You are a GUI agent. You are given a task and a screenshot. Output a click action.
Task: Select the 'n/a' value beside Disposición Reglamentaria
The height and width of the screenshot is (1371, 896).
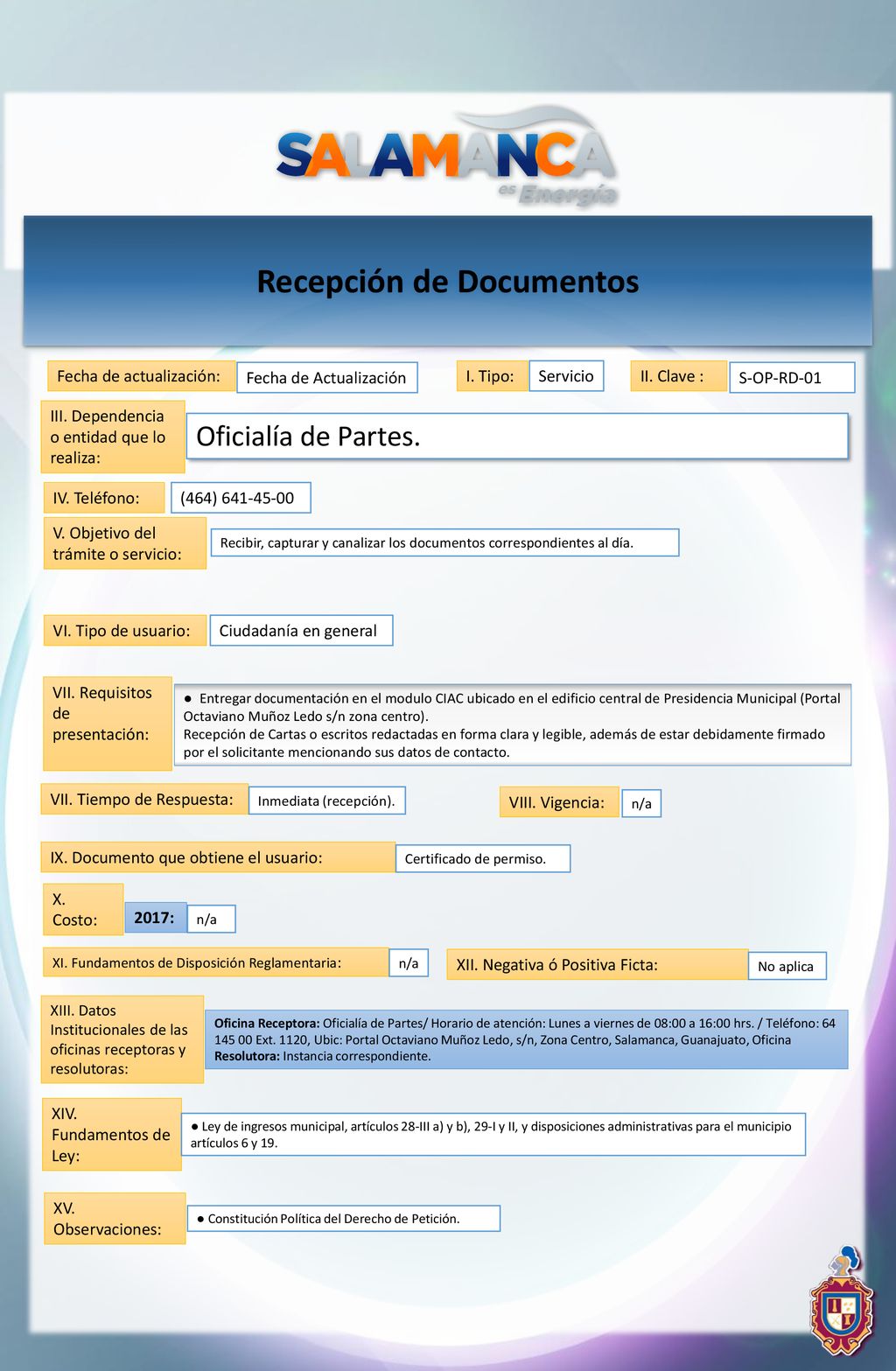pos(409,962)
